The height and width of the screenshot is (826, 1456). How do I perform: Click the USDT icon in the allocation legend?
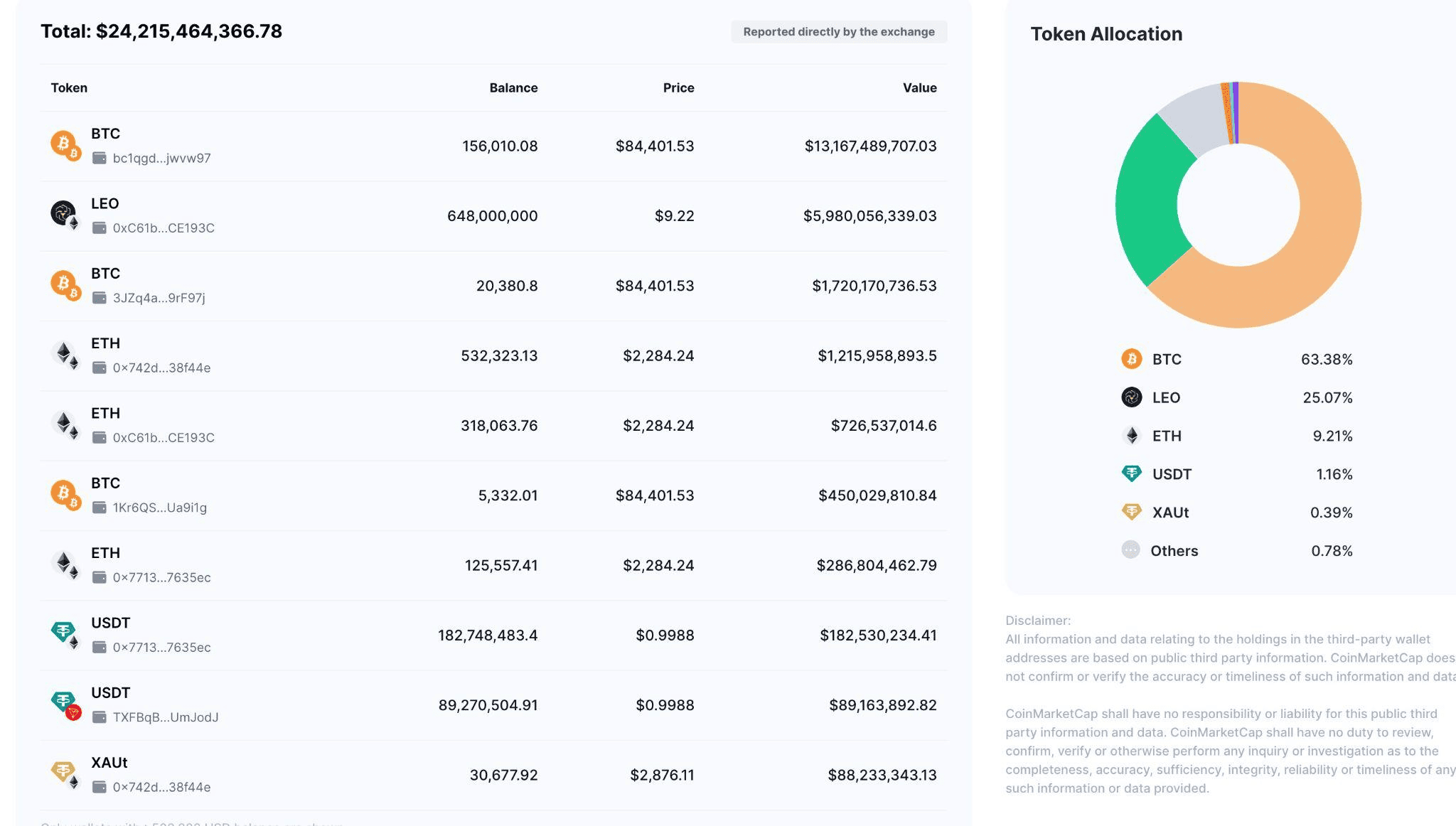click(x=1131, y=473)
